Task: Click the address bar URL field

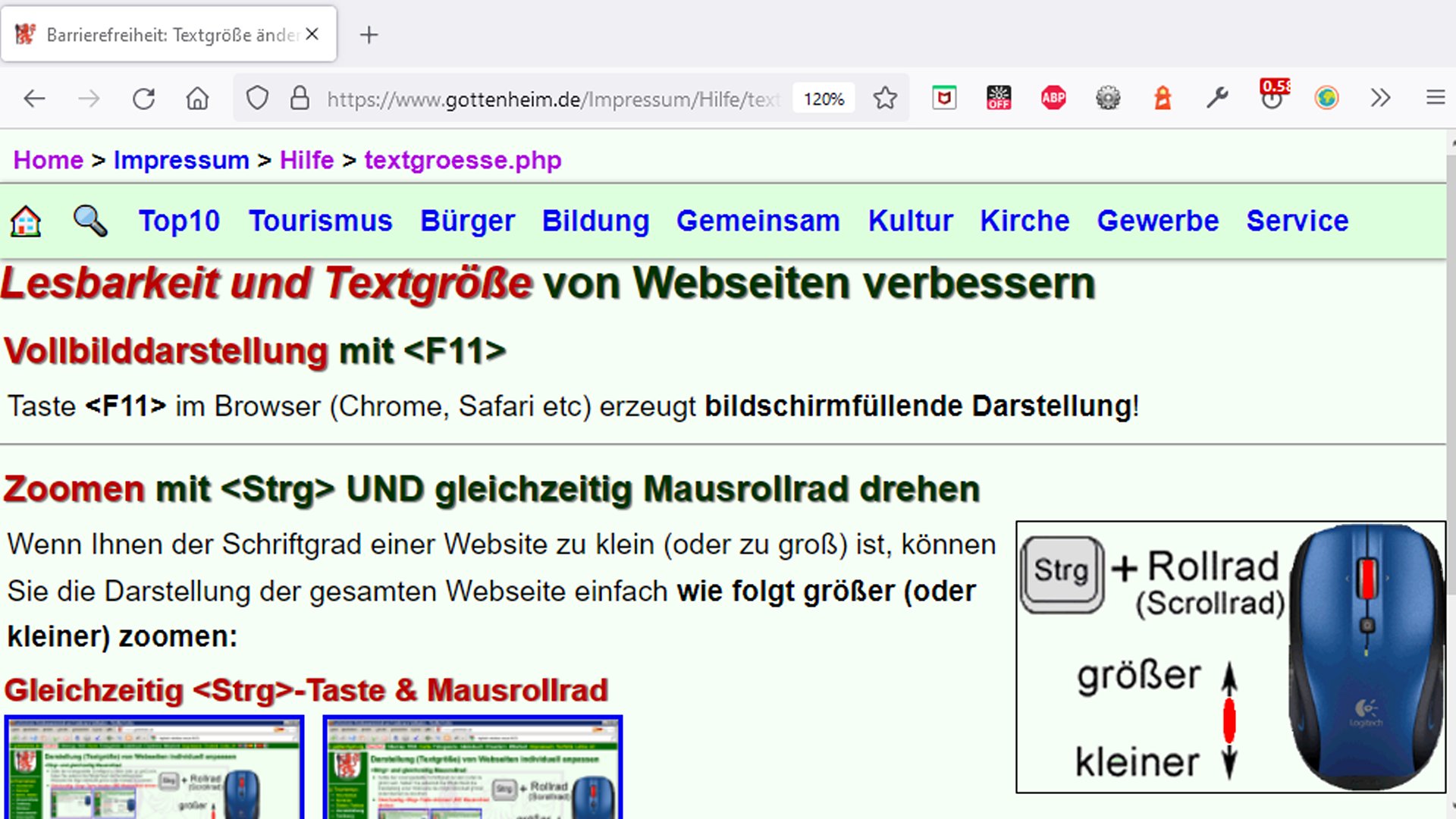Action: click(554, 99)
